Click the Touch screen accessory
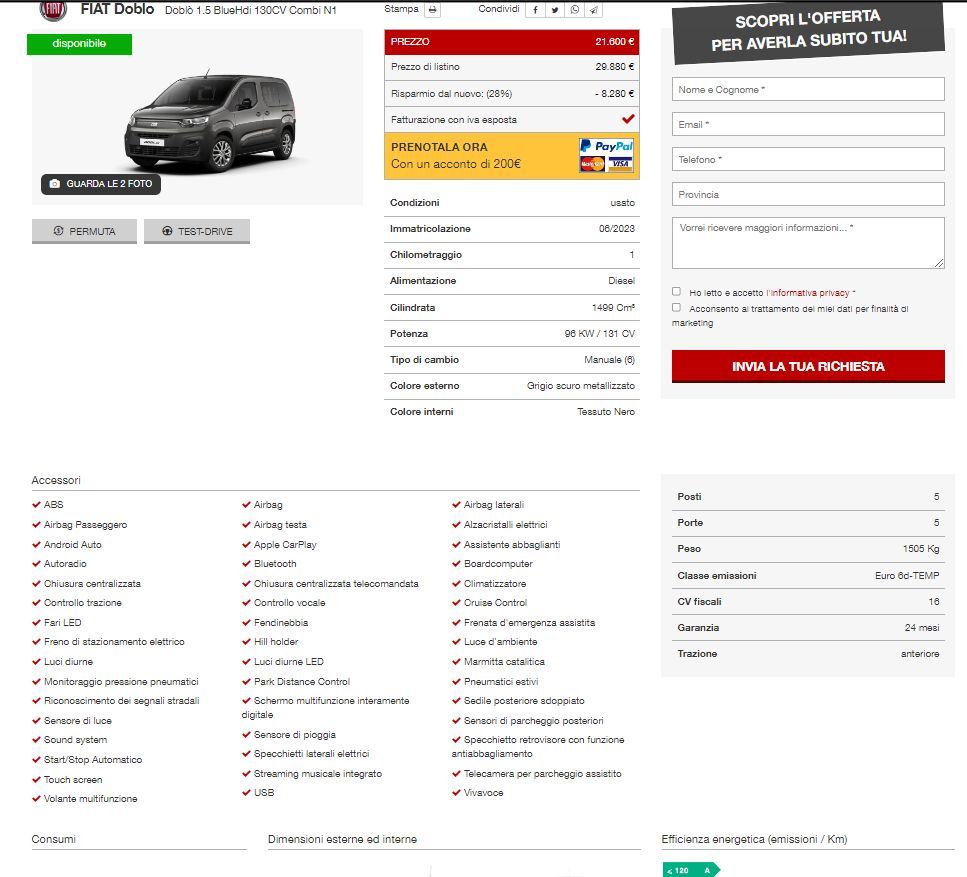967x877 pixels. click(73, 780)
